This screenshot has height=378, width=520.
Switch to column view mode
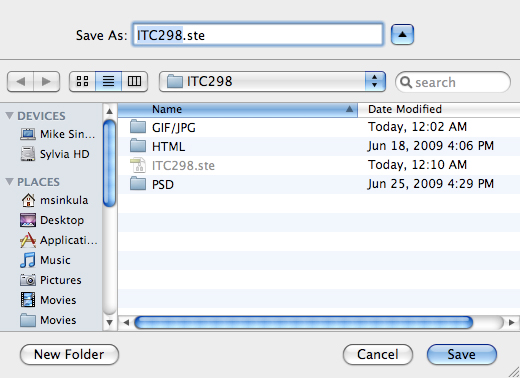134,81
